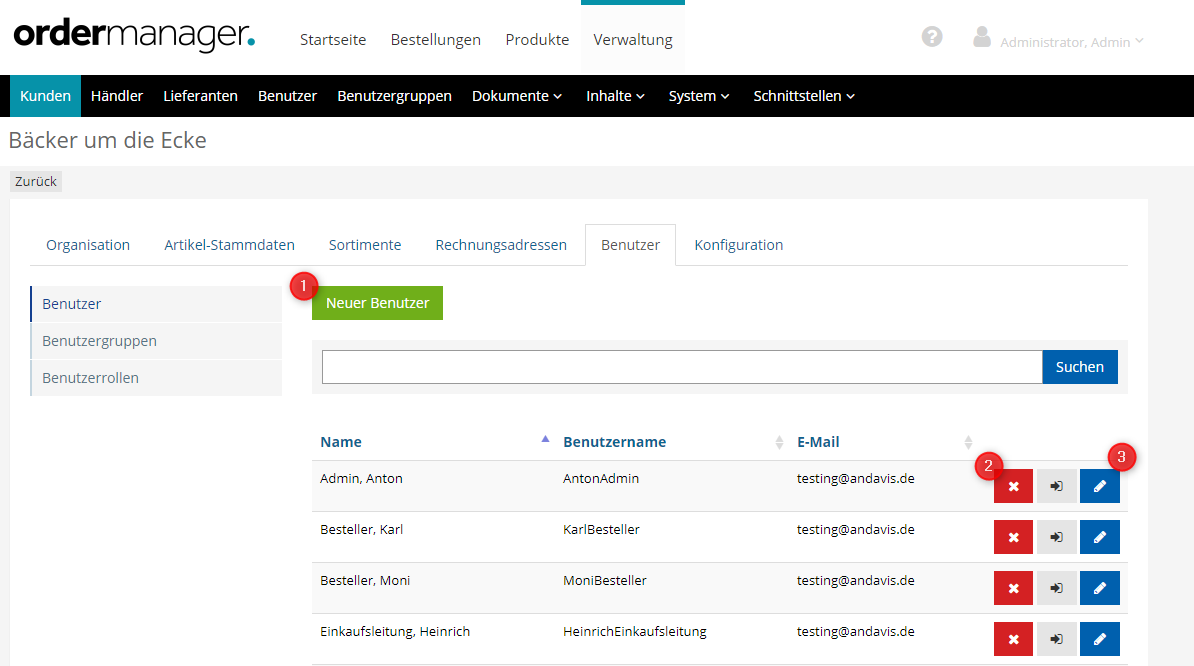Screen dimensions: 1194x666
Task: Sort the table by E-Mail column
Action: pyautogui.click(x=818, y=442)
